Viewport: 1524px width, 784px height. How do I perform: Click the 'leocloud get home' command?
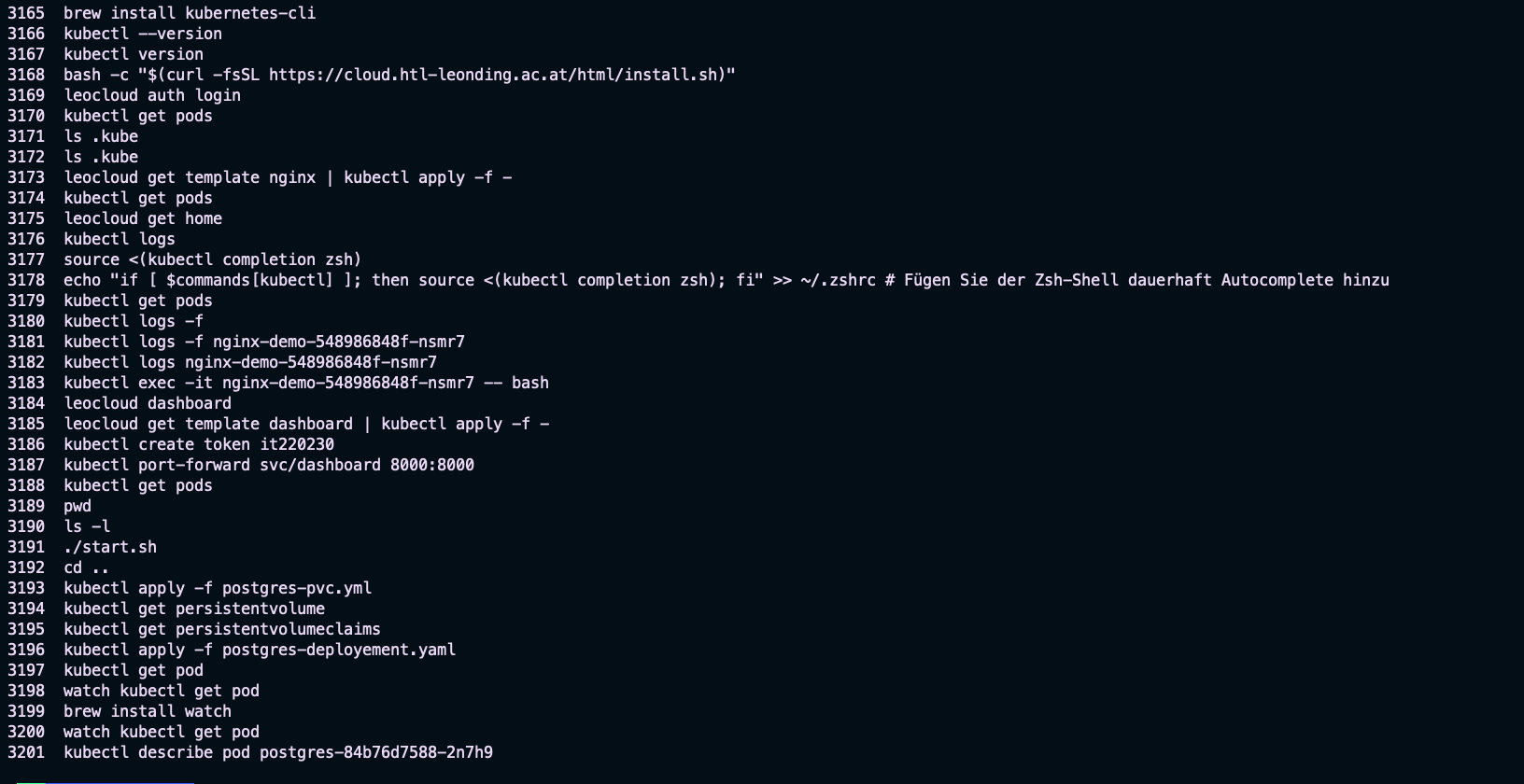pos(142,218)
